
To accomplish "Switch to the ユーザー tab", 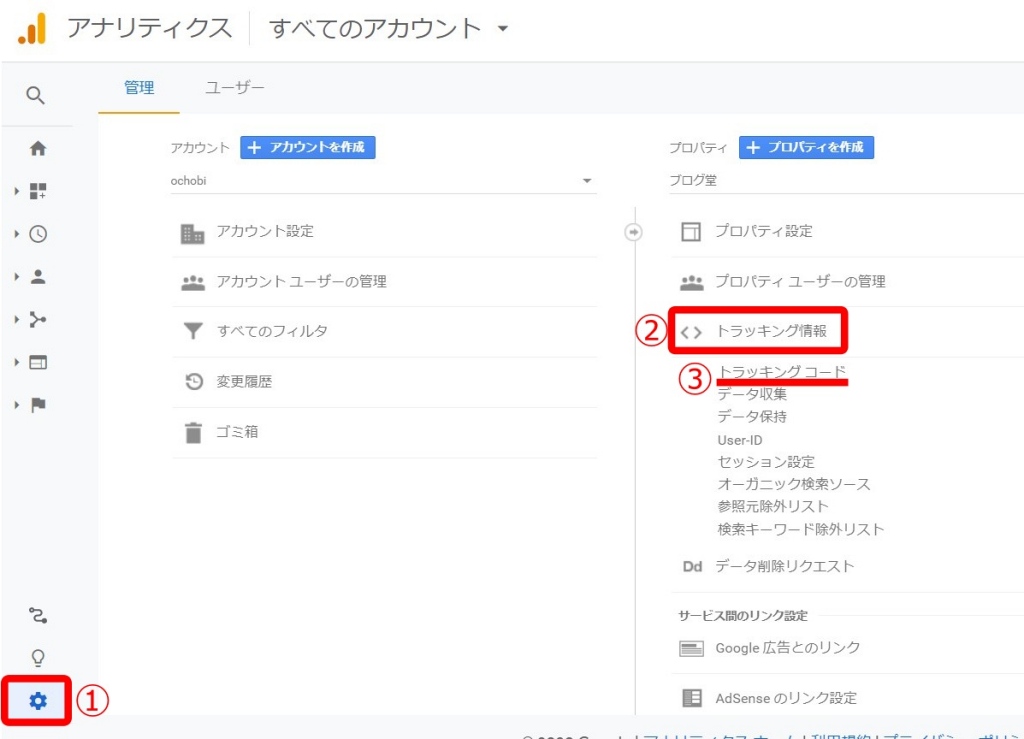I will coord(234,87).
